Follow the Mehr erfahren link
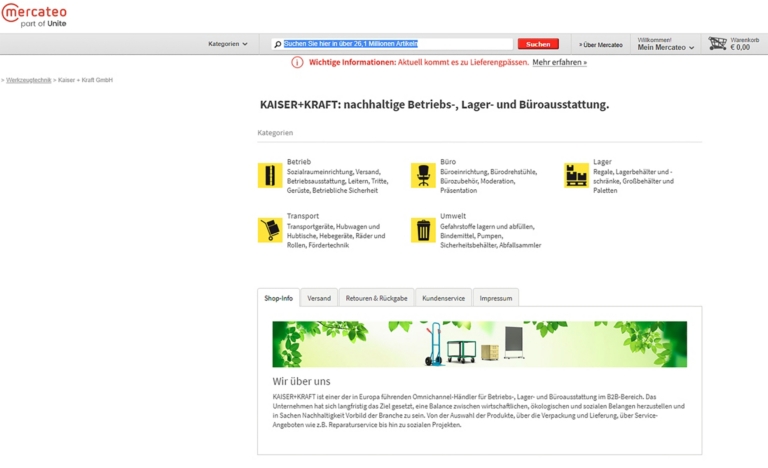768x468 pixels. 559,62
